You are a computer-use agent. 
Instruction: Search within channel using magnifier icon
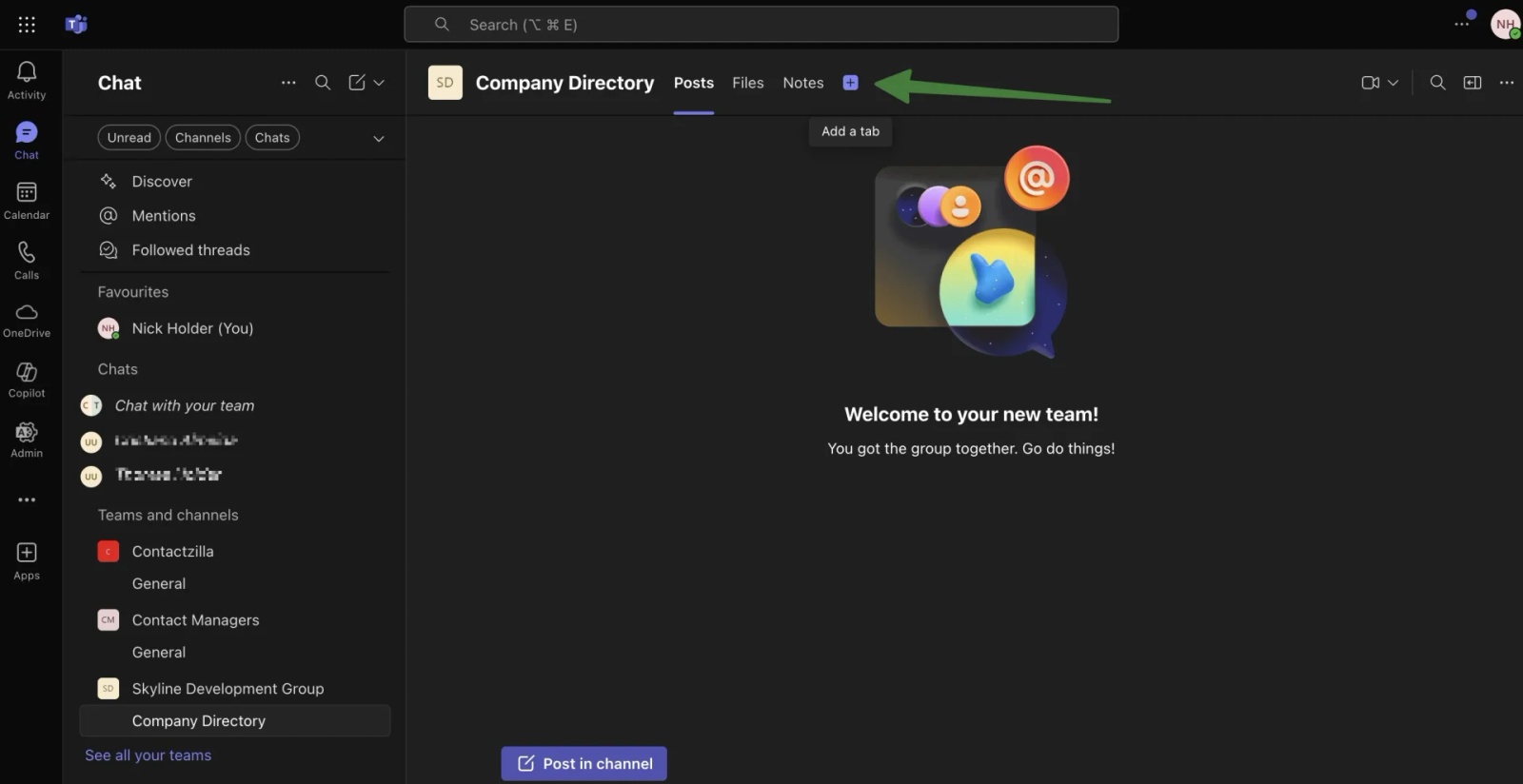point(1437,83)
